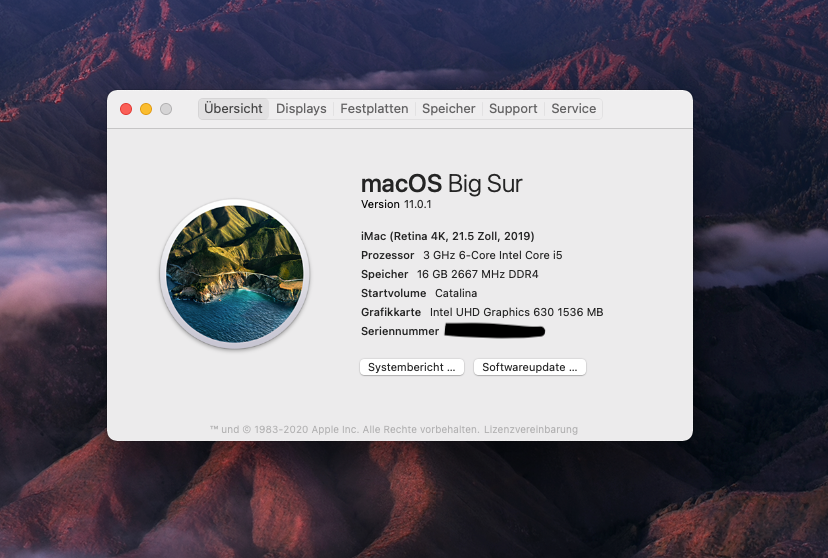Click the macOS Big Sur heading
The height and width of the screenshot is (558, 828).
coord(441,184)
